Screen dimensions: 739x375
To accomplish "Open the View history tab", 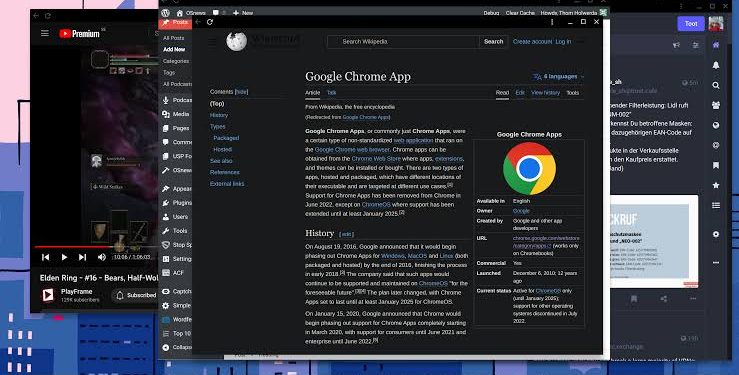I will 546,93.
